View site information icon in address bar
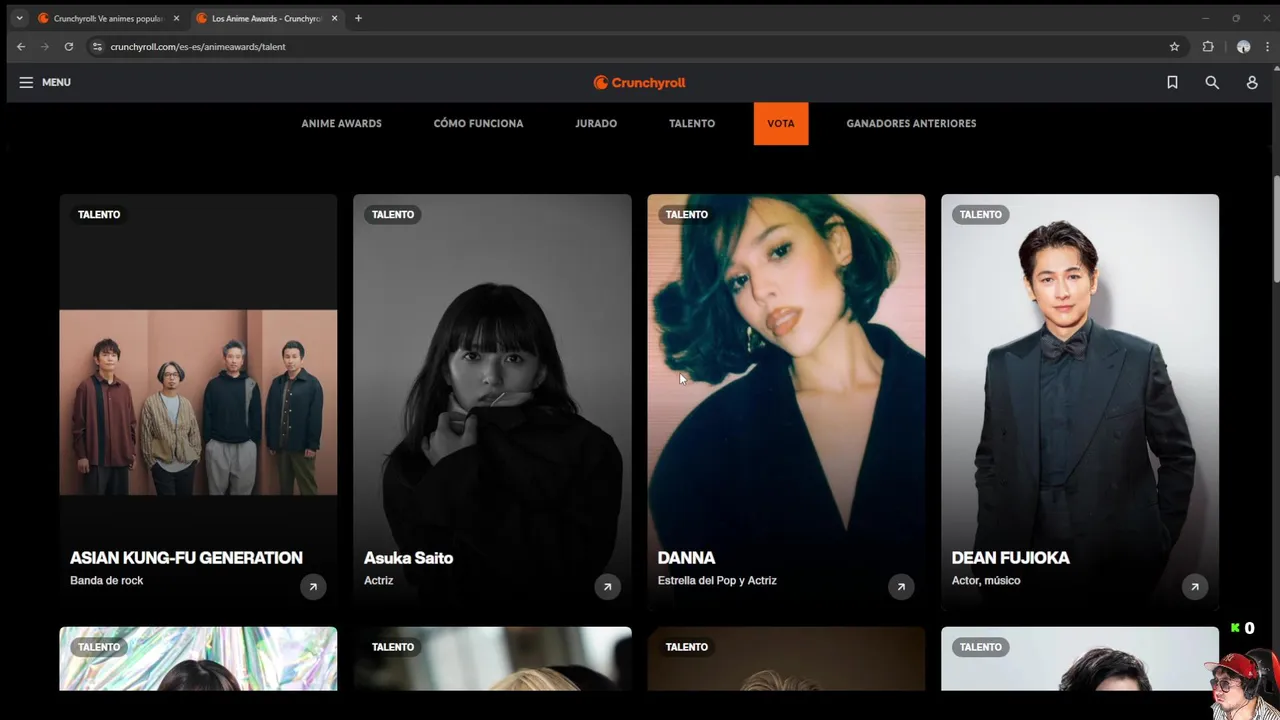 click(97, 46)
